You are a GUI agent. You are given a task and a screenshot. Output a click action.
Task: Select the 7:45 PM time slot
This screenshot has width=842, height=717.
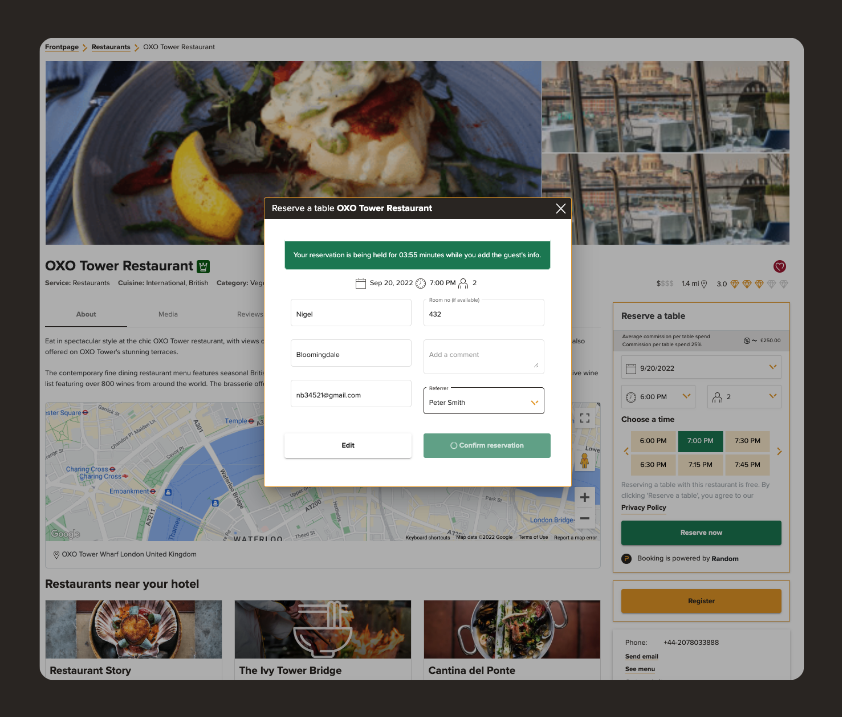[747, 465]
